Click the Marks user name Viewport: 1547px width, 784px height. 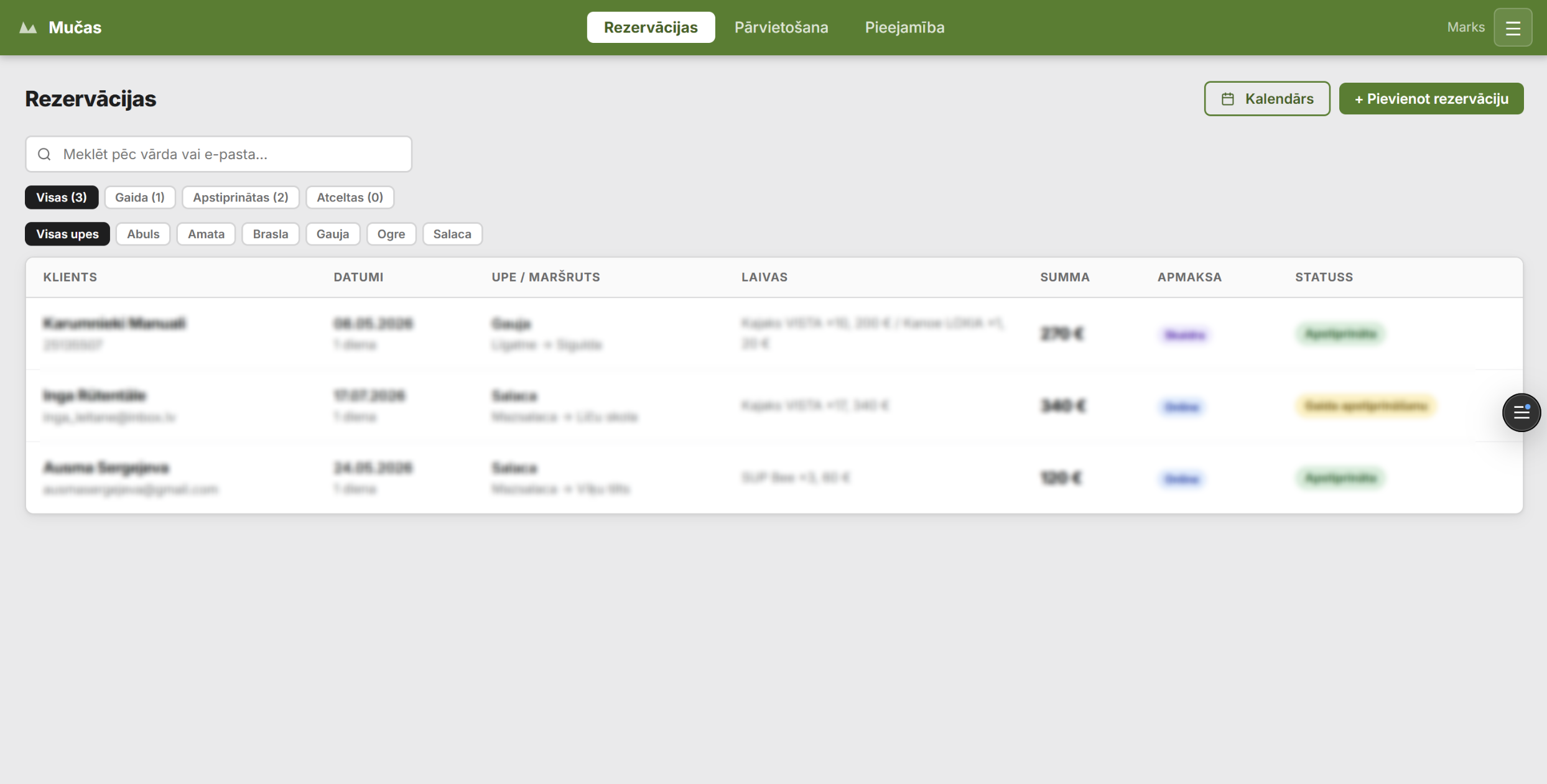coord(1466,27)
